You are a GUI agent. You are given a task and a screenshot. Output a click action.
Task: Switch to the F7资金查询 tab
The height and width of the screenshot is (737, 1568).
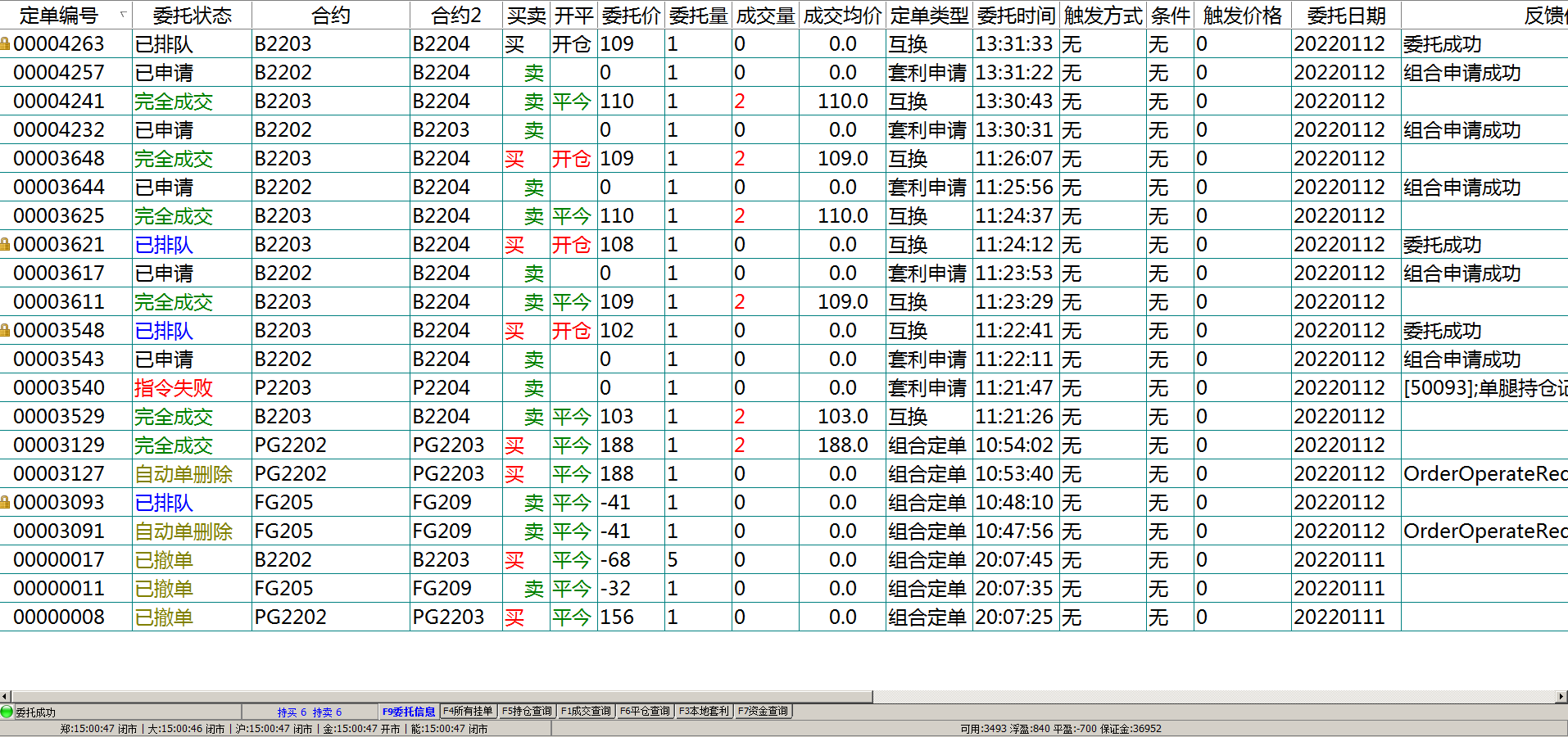point(763,712)
